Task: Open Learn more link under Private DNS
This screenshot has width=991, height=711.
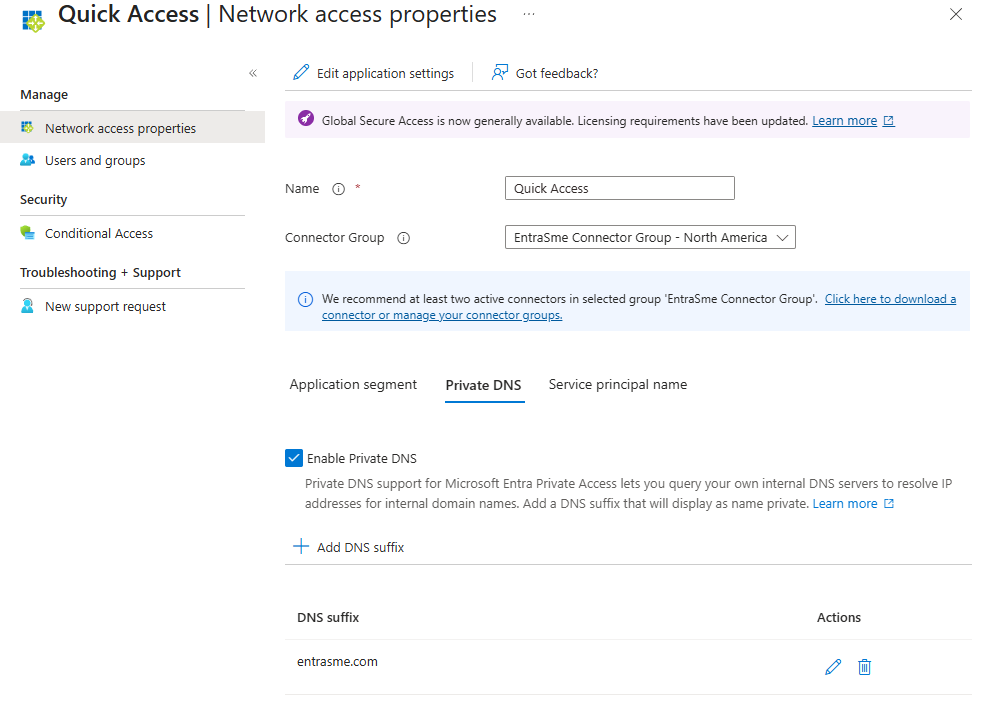Action: [844, 504]
